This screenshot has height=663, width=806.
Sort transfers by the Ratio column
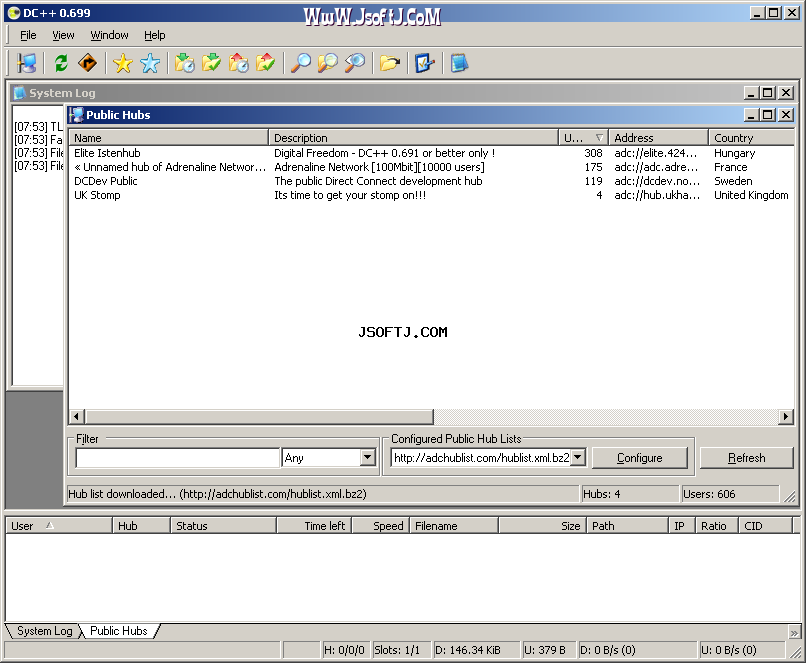pyautogui.click(x=717, y=526)
